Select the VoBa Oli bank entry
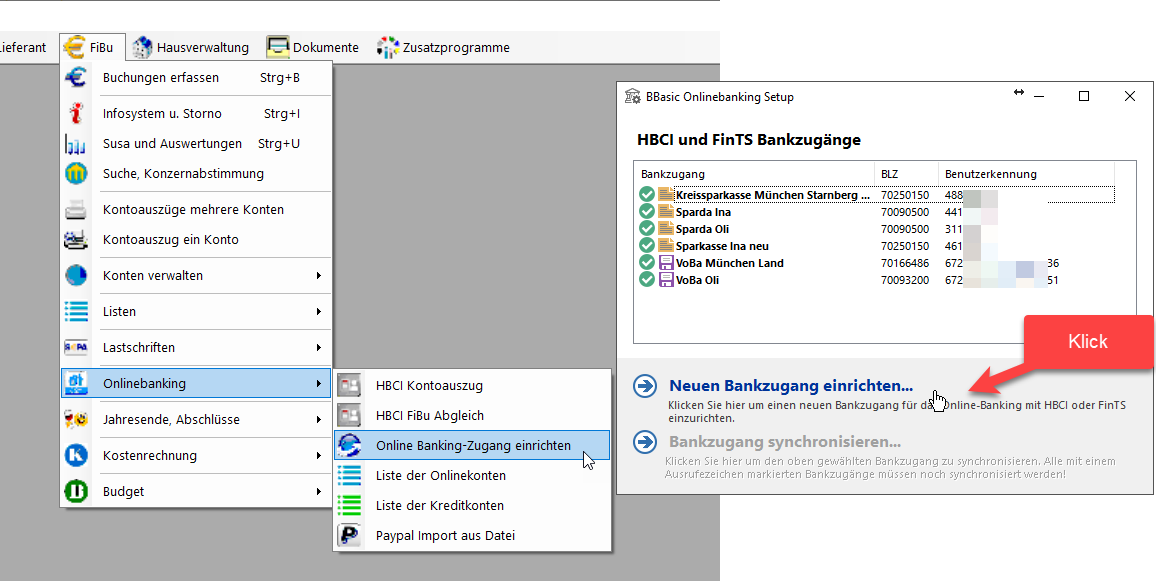The height and width of the screenshot is (581, 1156). (877, 280)
